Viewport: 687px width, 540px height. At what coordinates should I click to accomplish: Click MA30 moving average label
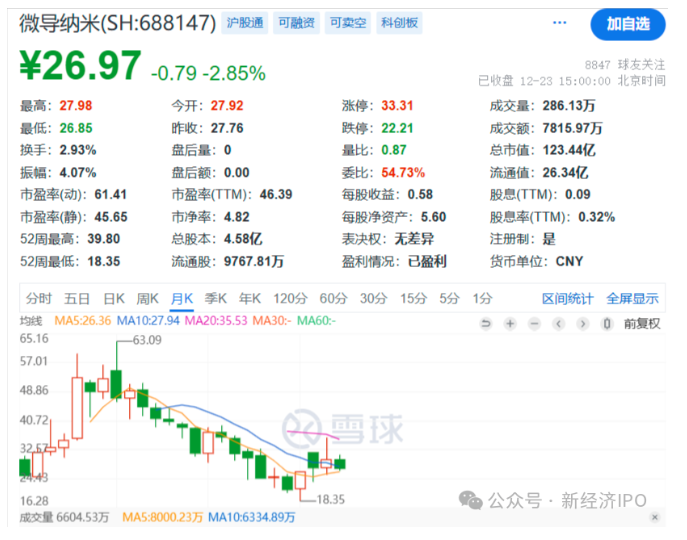[272, 321]
